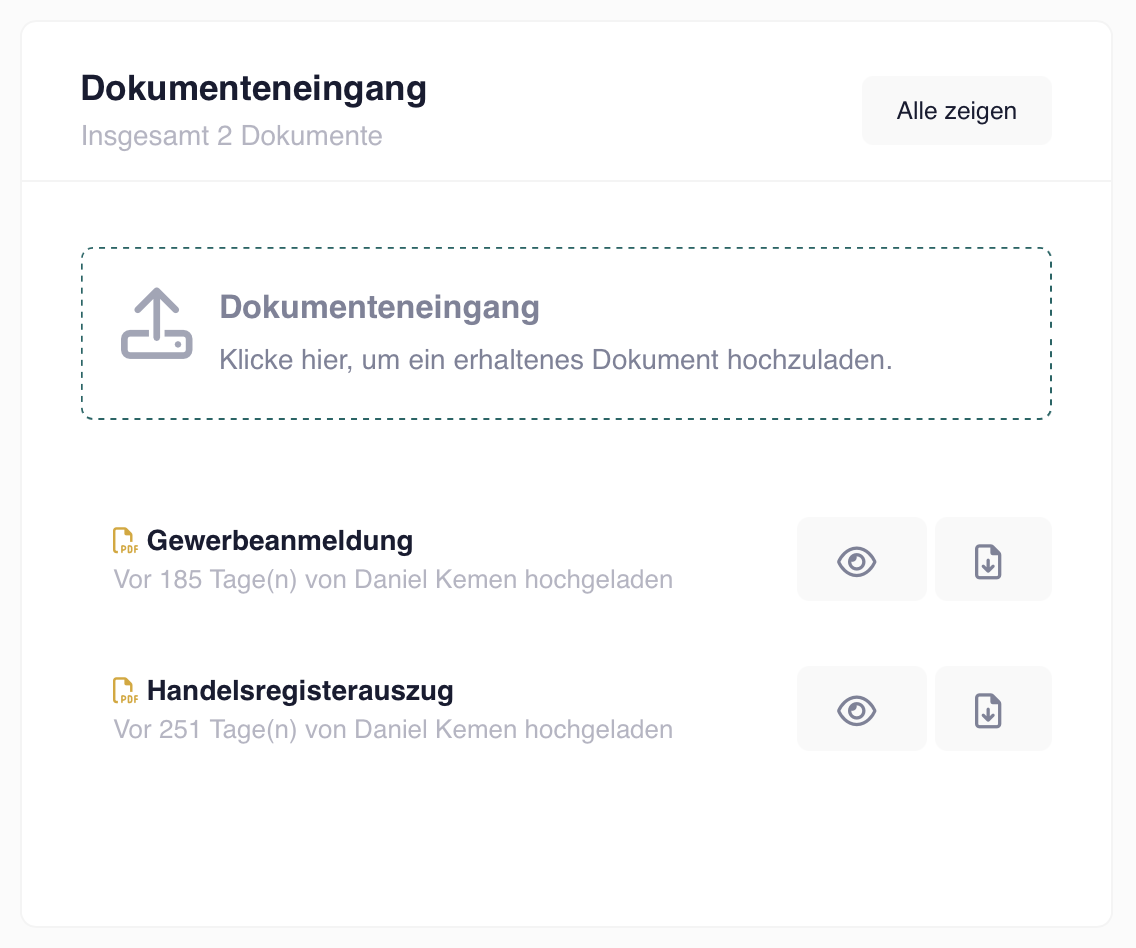Click the 'Insgesamt 2 Dokumente' subtitle
Image resolution: width=1136 pixels, height=948 pixels.
(232, 135)
